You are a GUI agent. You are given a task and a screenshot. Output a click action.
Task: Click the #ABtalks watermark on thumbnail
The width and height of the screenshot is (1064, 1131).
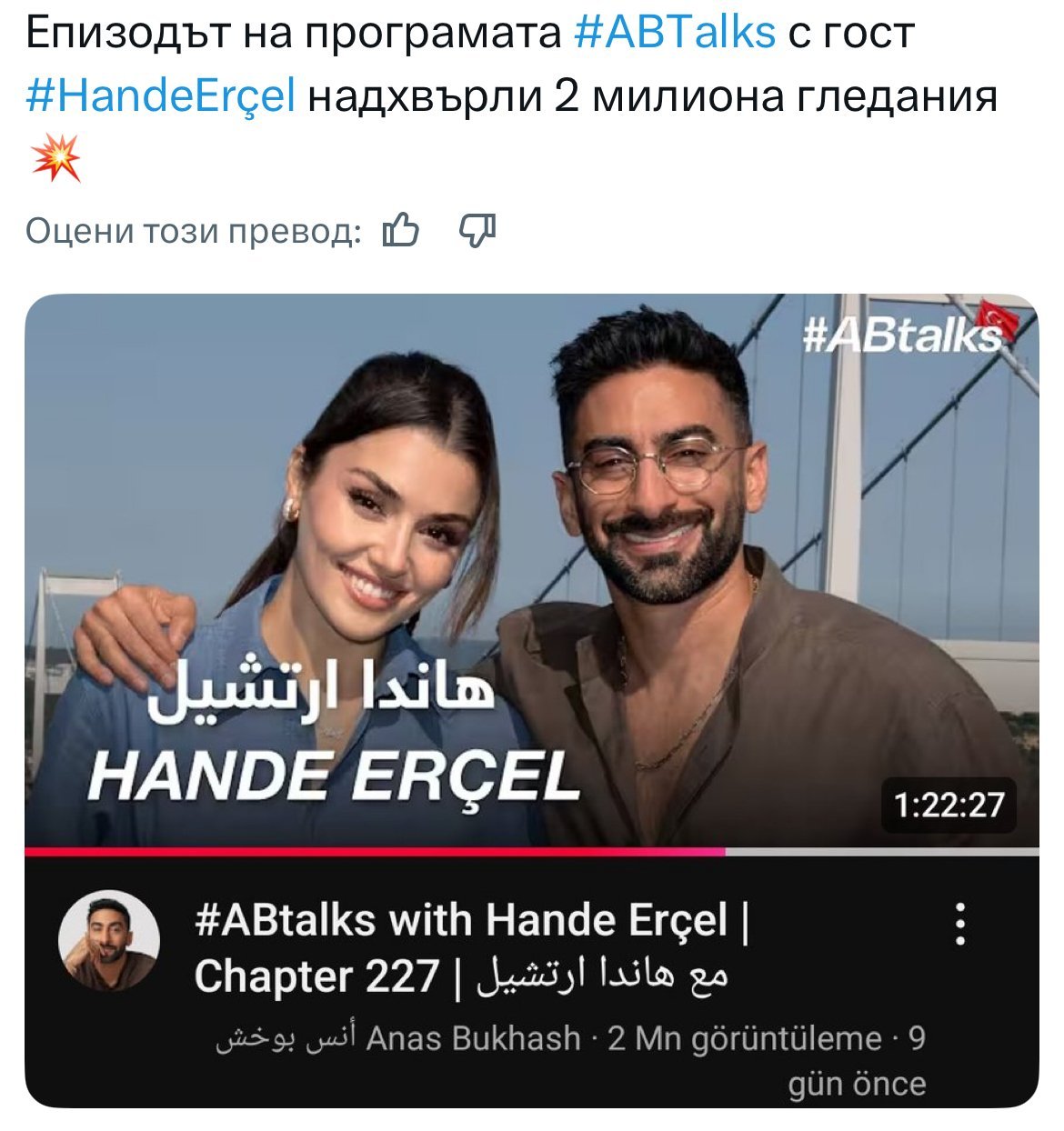[x=902, y=336]
